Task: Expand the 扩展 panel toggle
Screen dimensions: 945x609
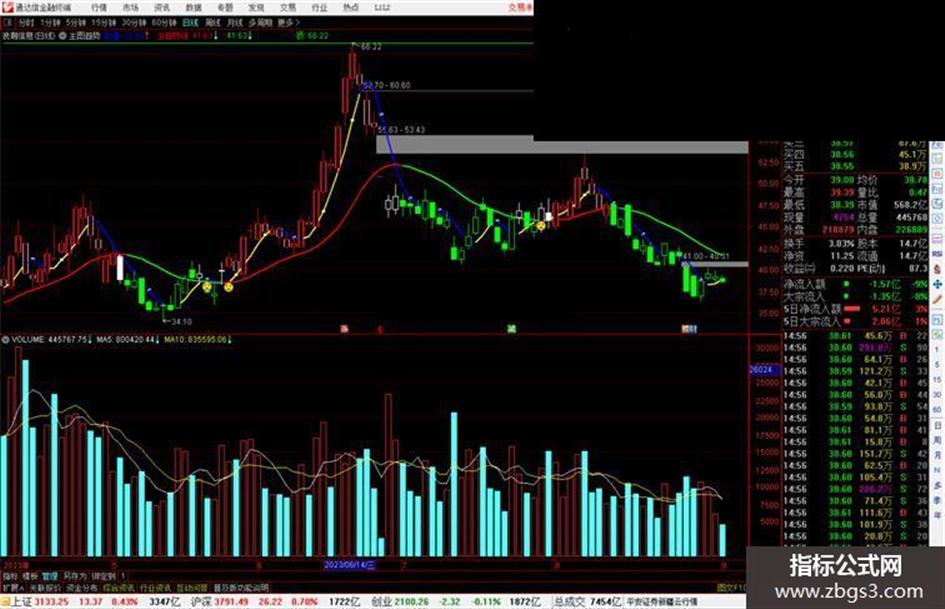Action: (13, 587)
